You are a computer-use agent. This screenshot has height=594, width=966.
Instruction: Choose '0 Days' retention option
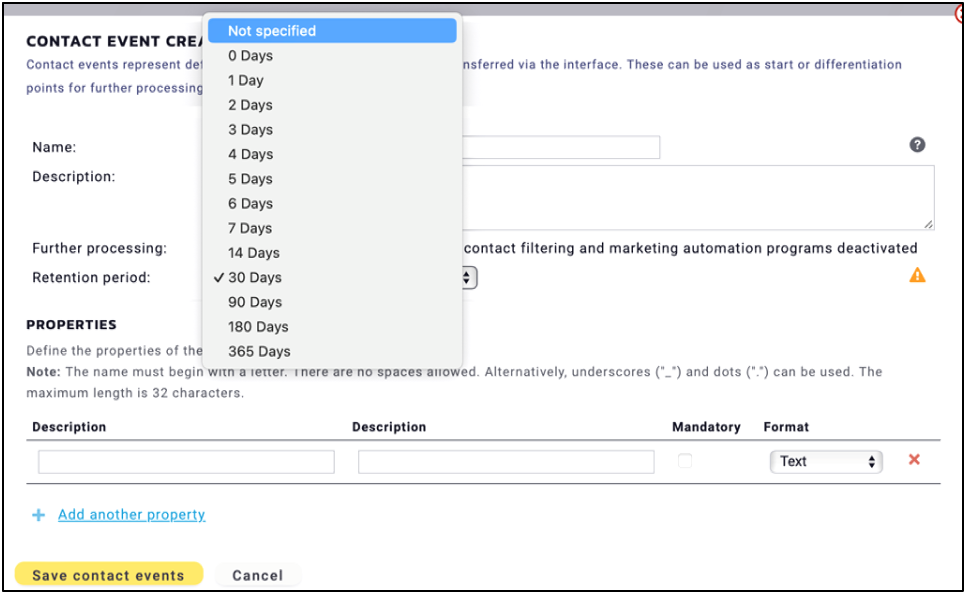(x=332, y=55)
